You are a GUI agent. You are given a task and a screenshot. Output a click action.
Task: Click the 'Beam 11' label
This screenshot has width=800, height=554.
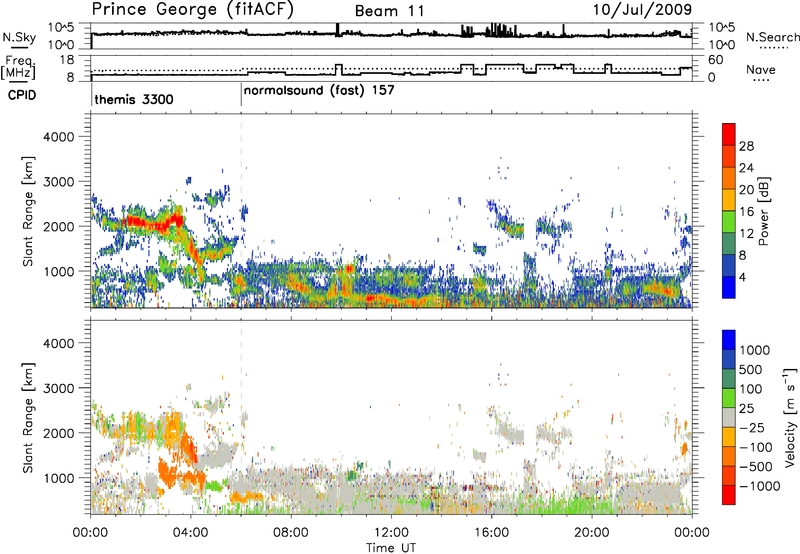(x=390, y=11)
